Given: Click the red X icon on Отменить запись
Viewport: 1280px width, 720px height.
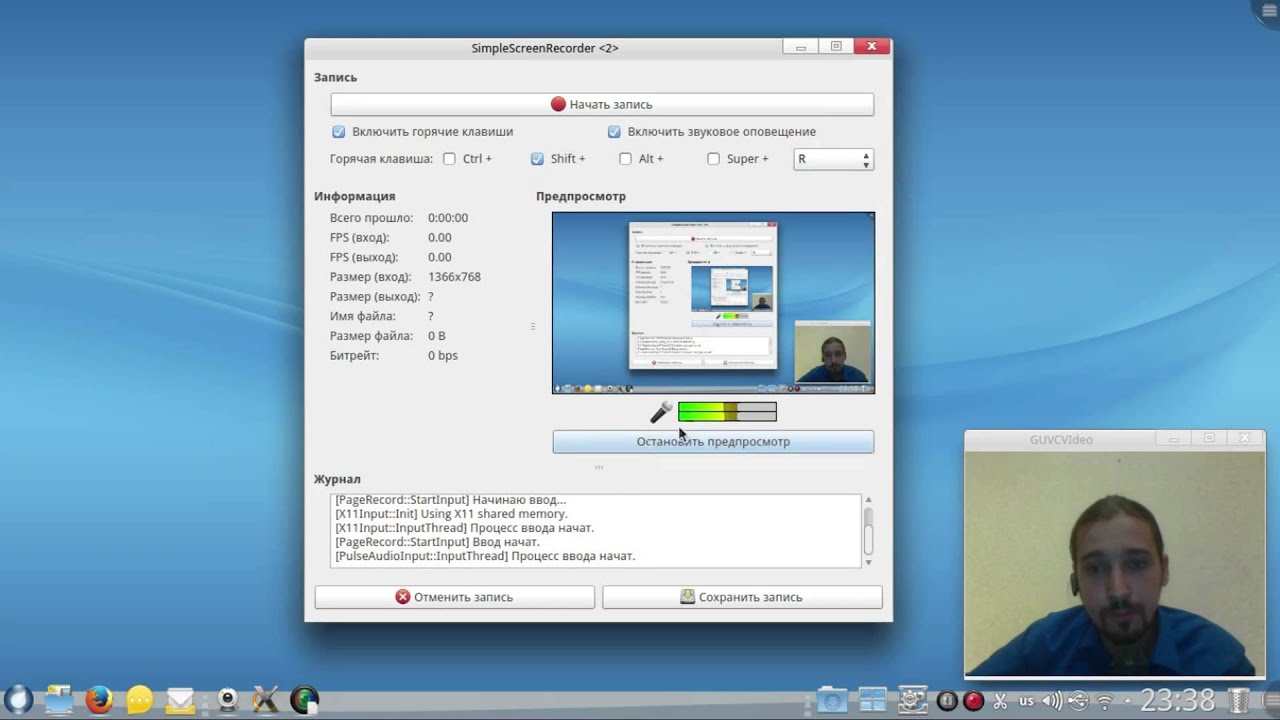Looking at the screenshot, I should coord(402,597).
